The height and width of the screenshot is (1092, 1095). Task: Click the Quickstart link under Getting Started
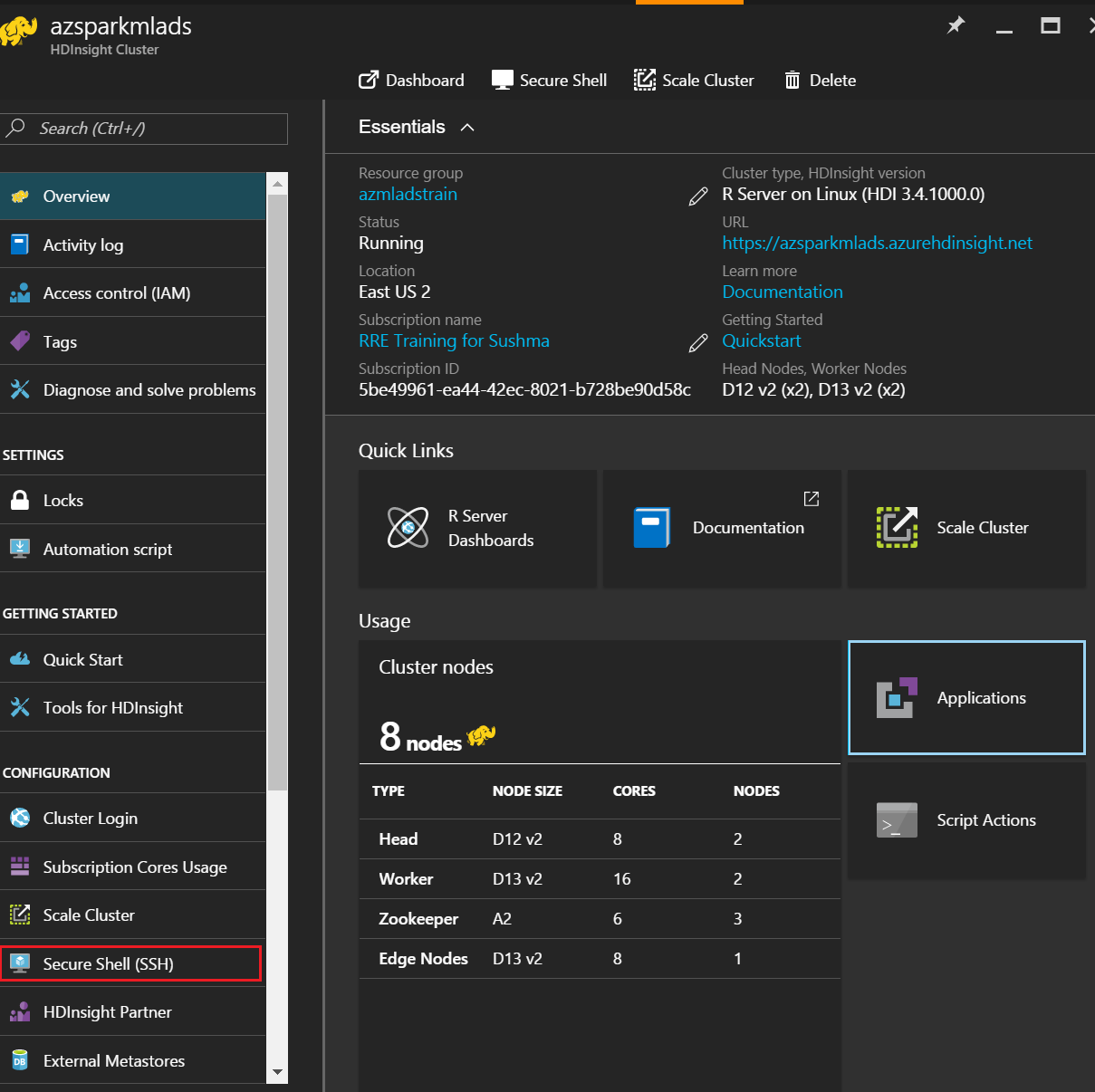click(762, 340)
